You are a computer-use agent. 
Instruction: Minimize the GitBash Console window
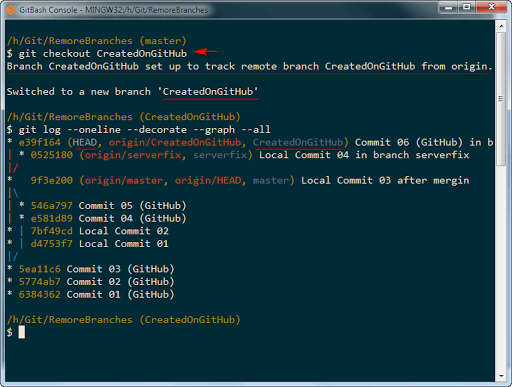(449, 7)
